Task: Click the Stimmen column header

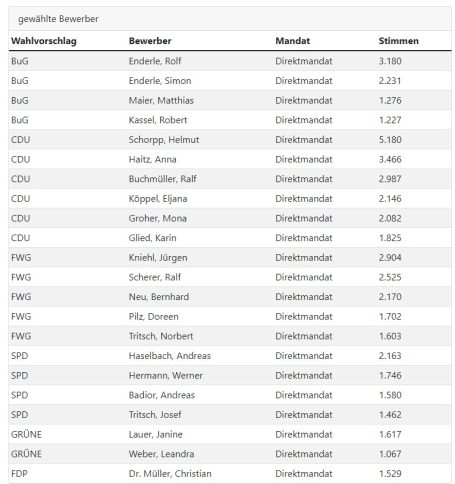Action: click(398, 41)
